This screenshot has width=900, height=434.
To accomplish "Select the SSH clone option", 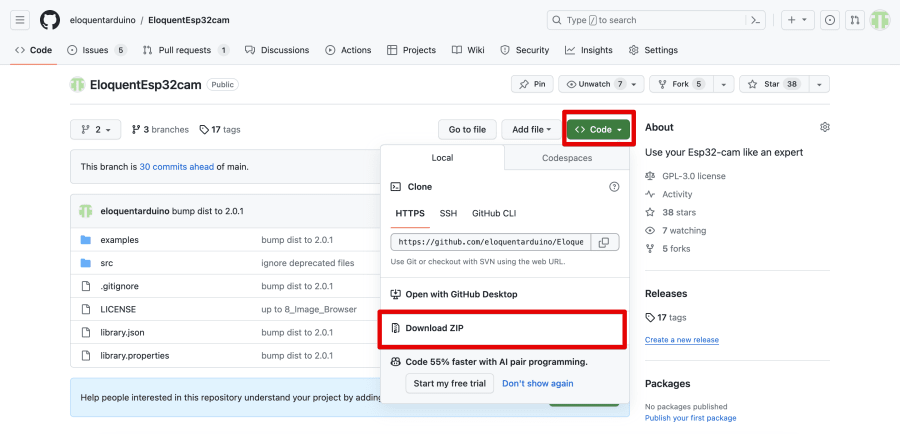I will (x=448, y=214).
